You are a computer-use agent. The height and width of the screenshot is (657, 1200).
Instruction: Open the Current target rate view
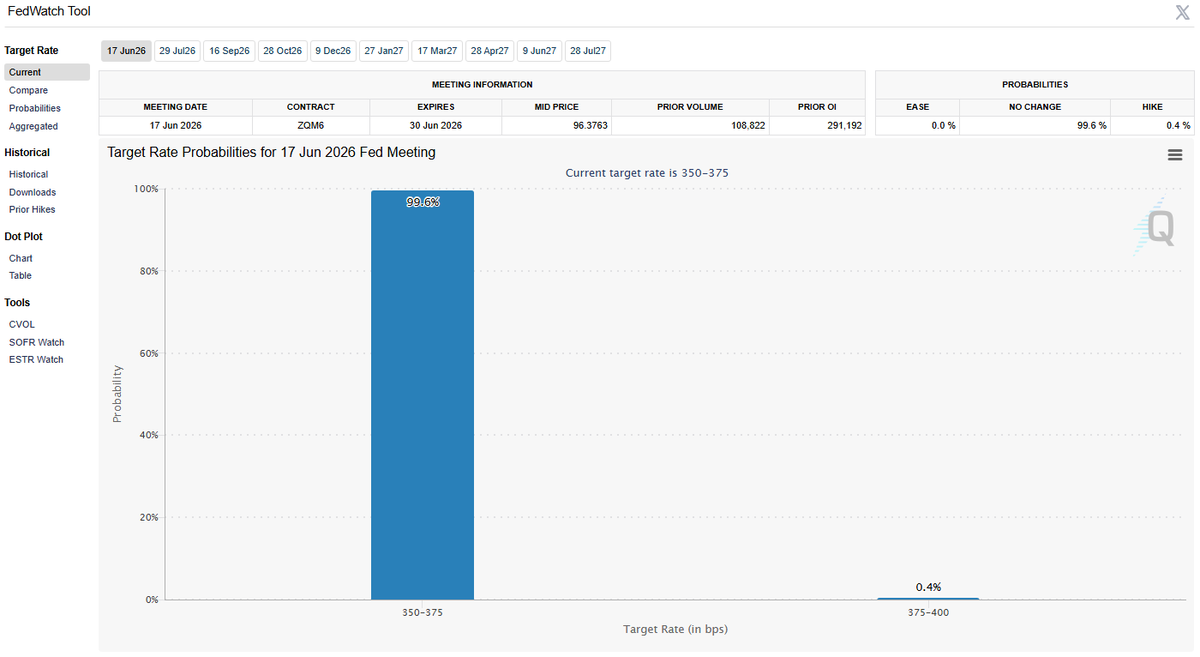[46, 72]
